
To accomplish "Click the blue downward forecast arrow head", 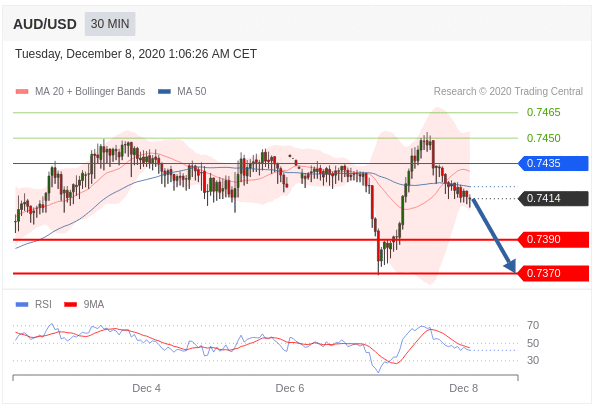I will tap(510, 266).
